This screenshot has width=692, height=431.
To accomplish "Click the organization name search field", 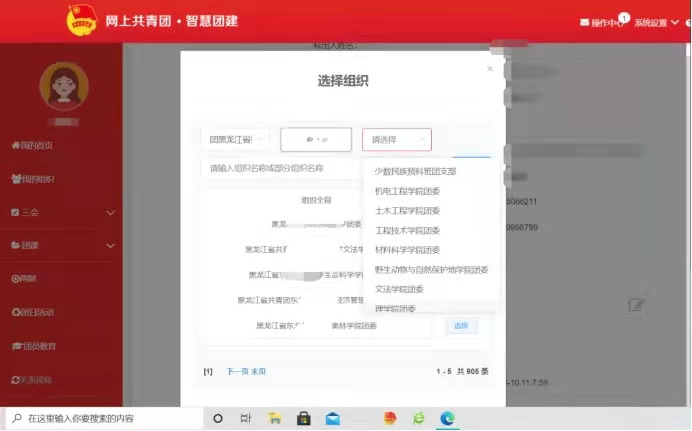I will pyautogui.click(x=280, y=168).
